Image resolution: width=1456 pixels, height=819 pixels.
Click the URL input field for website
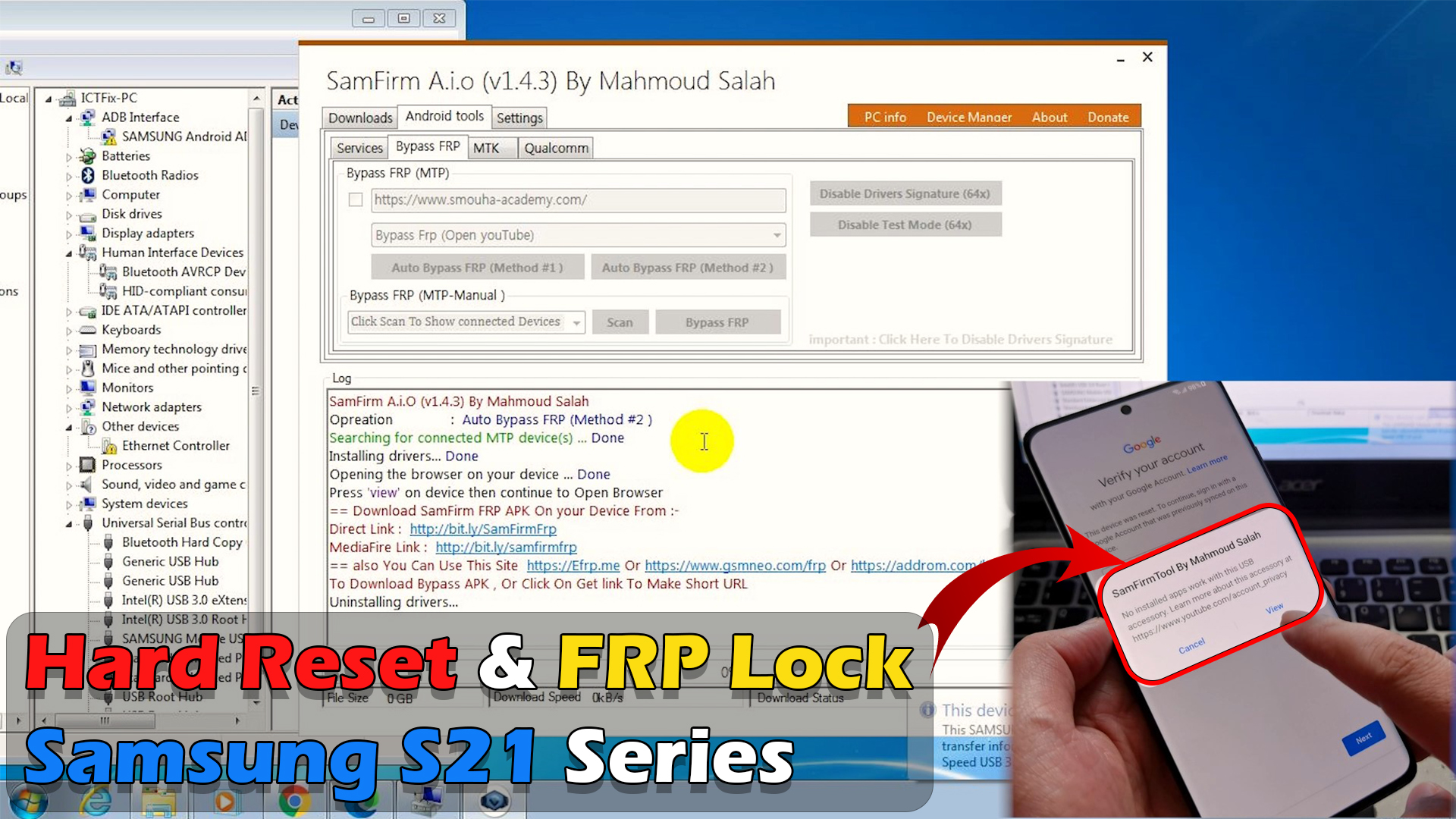(x=578, y=199)
